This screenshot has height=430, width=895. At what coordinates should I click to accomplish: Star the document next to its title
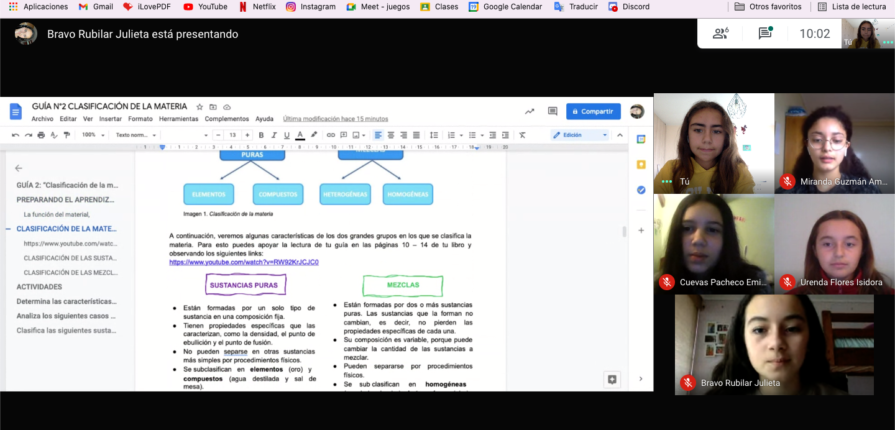click(x=200, y=106)
